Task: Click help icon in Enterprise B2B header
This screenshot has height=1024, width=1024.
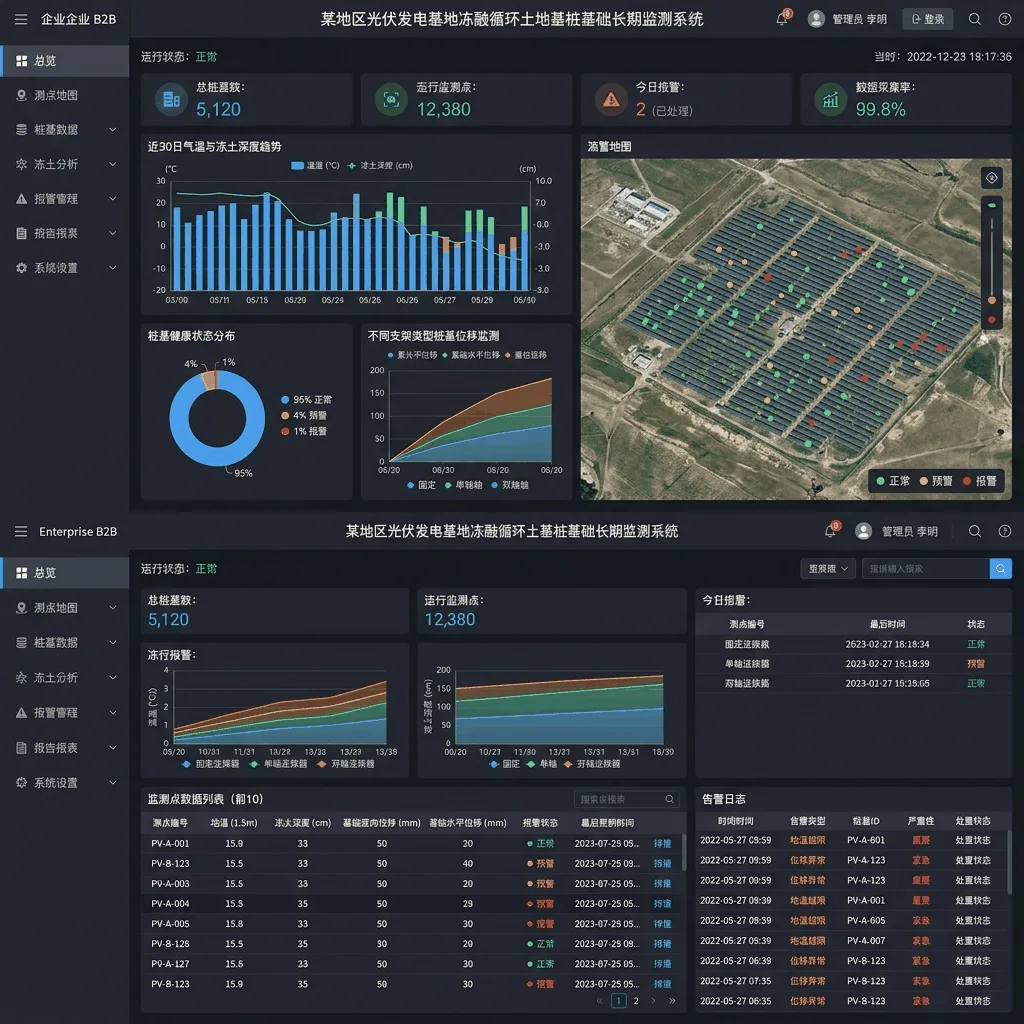Action: pyautogui.click(x=1005, y=532)
